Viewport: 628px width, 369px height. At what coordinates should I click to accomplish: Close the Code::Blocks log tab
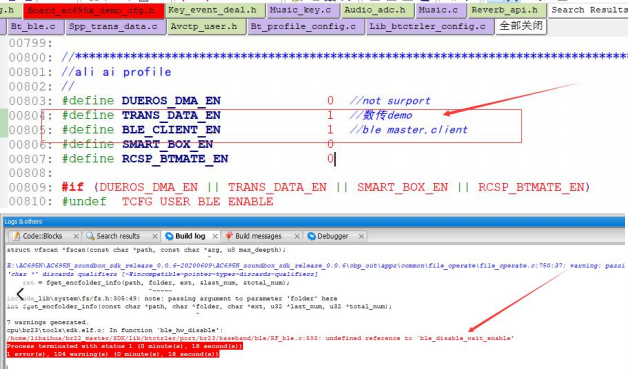pos(76,236)
